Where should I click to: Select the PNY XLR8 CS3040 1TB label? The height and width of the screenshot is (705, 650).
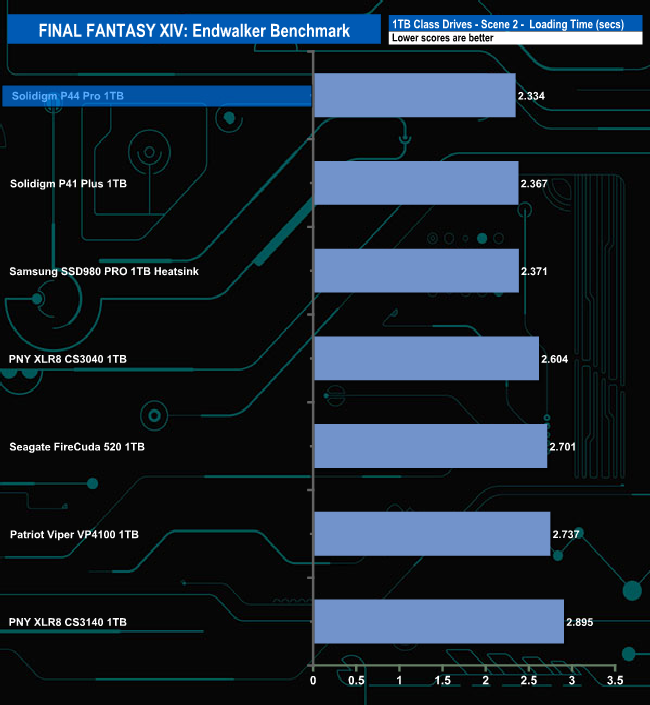click(x=67, y=359)
